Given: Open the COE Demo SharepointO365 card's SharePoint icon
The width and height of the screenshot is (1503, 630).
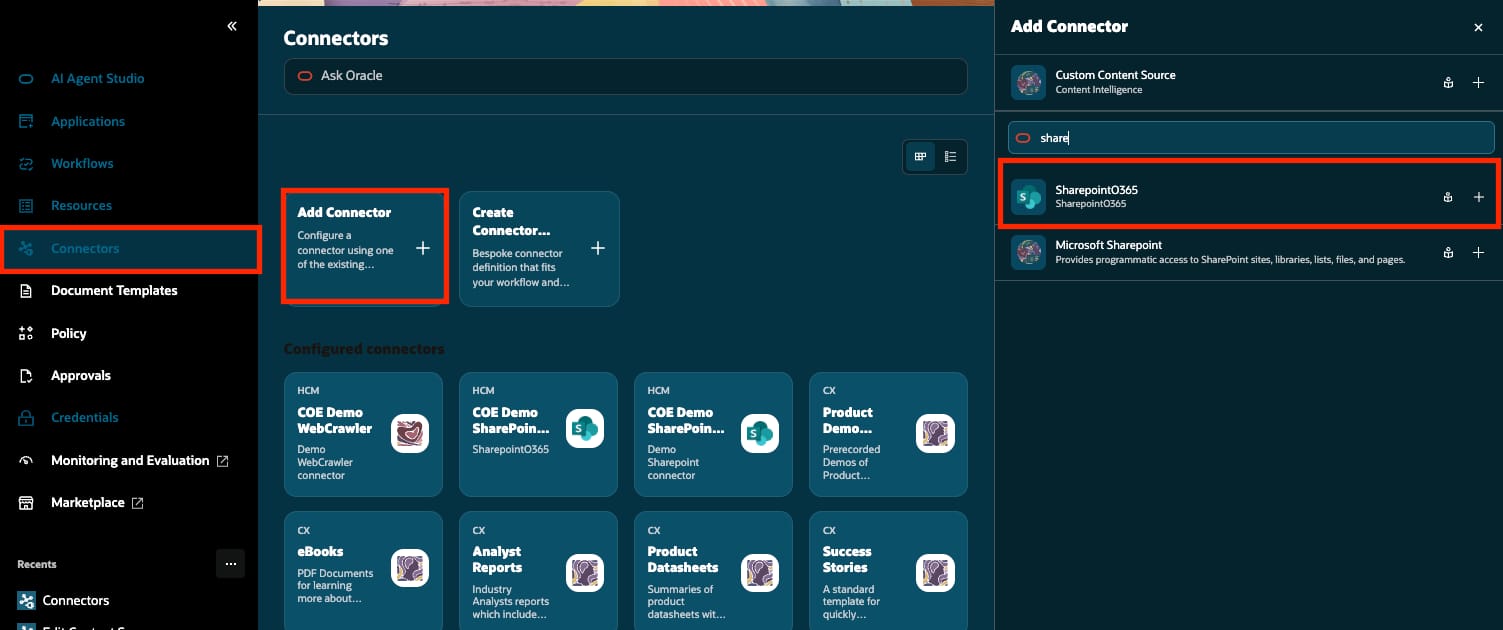Looking at the screenshot, I should (585, 428).
